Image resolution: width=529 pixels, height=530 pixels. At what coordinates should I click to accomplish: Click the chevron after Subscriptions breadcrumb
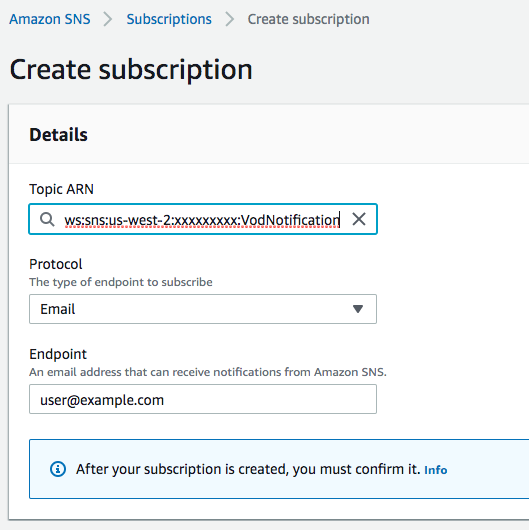click(x=230, y=19)
